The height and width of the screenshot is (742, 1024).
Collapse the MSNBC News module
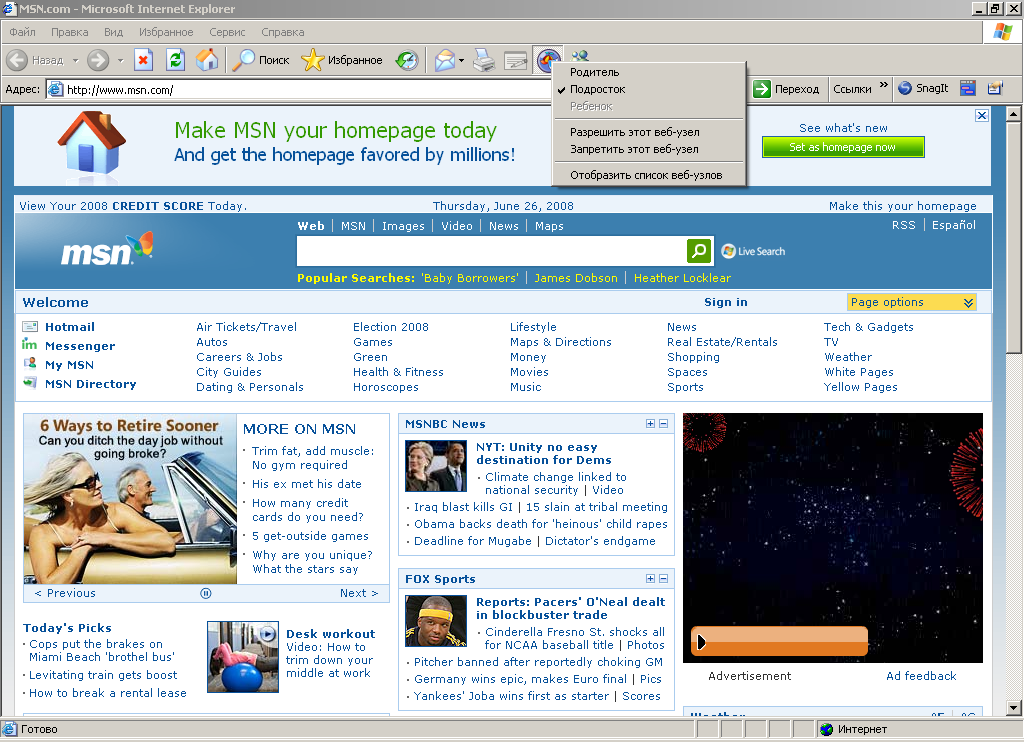[x=664, y=424]
